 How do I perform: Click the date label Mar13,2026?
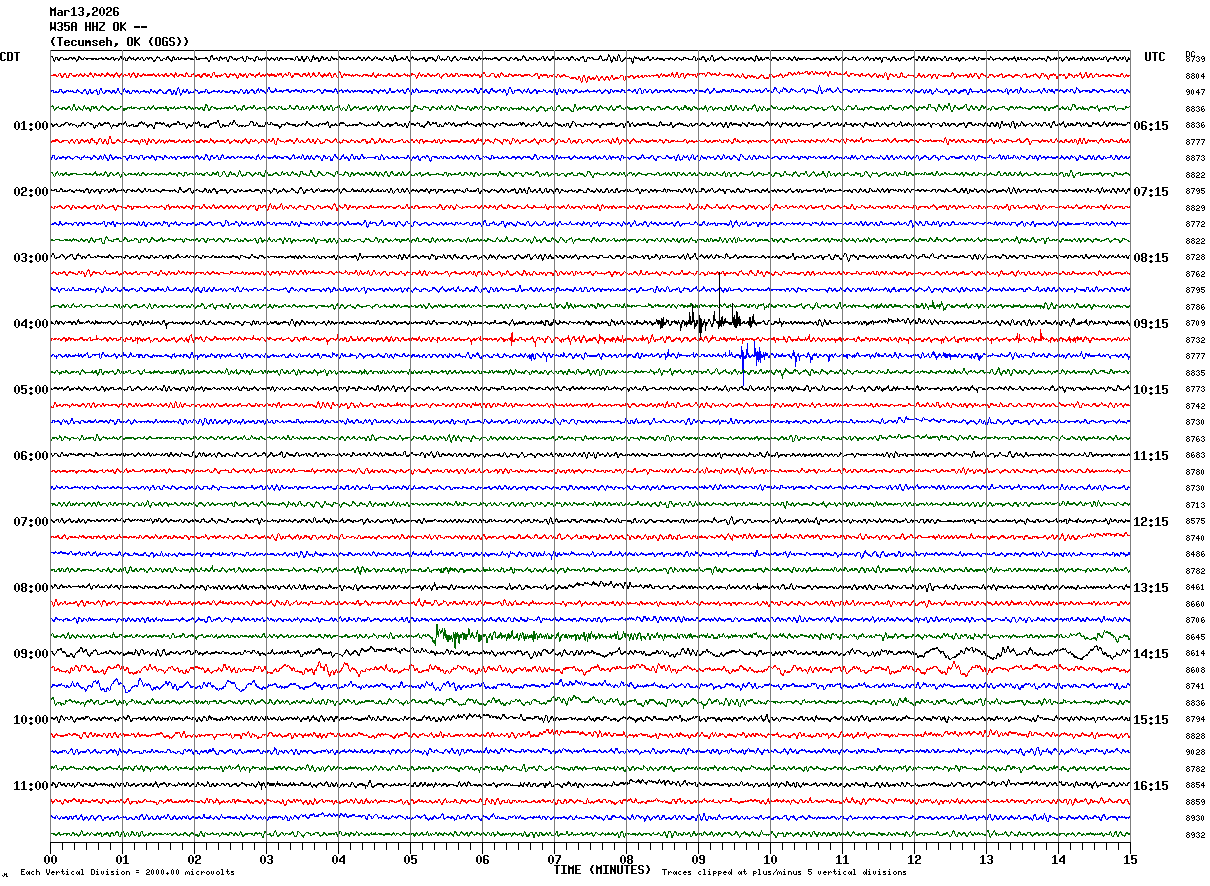pos(84,12)
